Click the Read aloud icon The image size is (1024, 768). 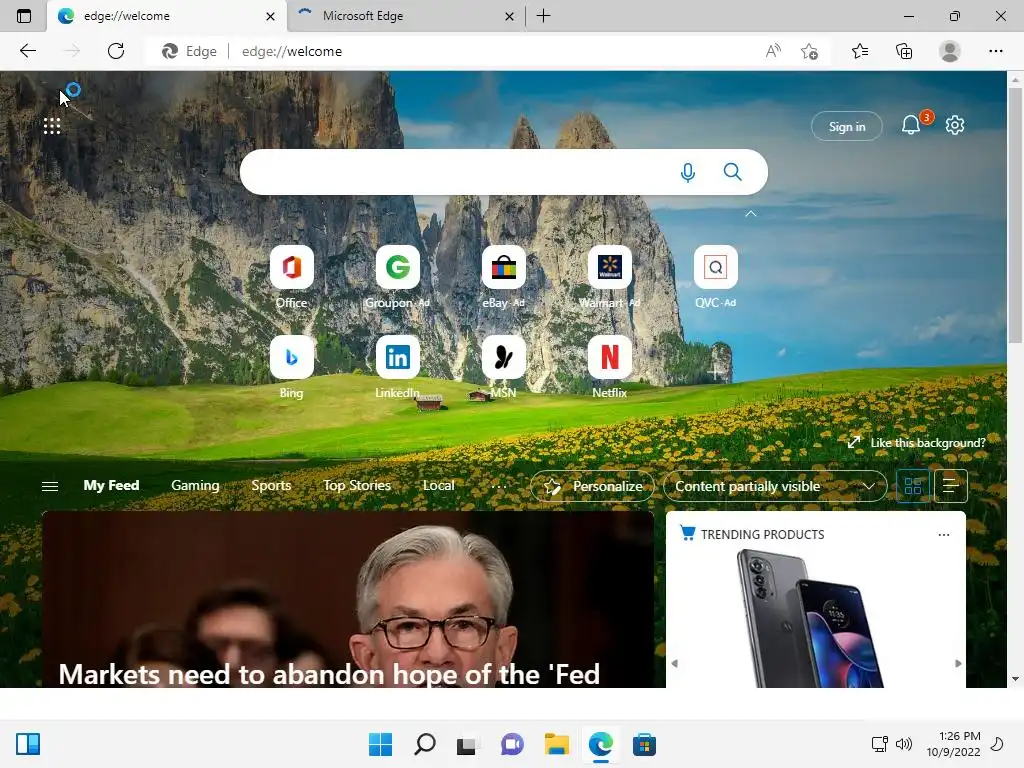click(x=773, y=51)
